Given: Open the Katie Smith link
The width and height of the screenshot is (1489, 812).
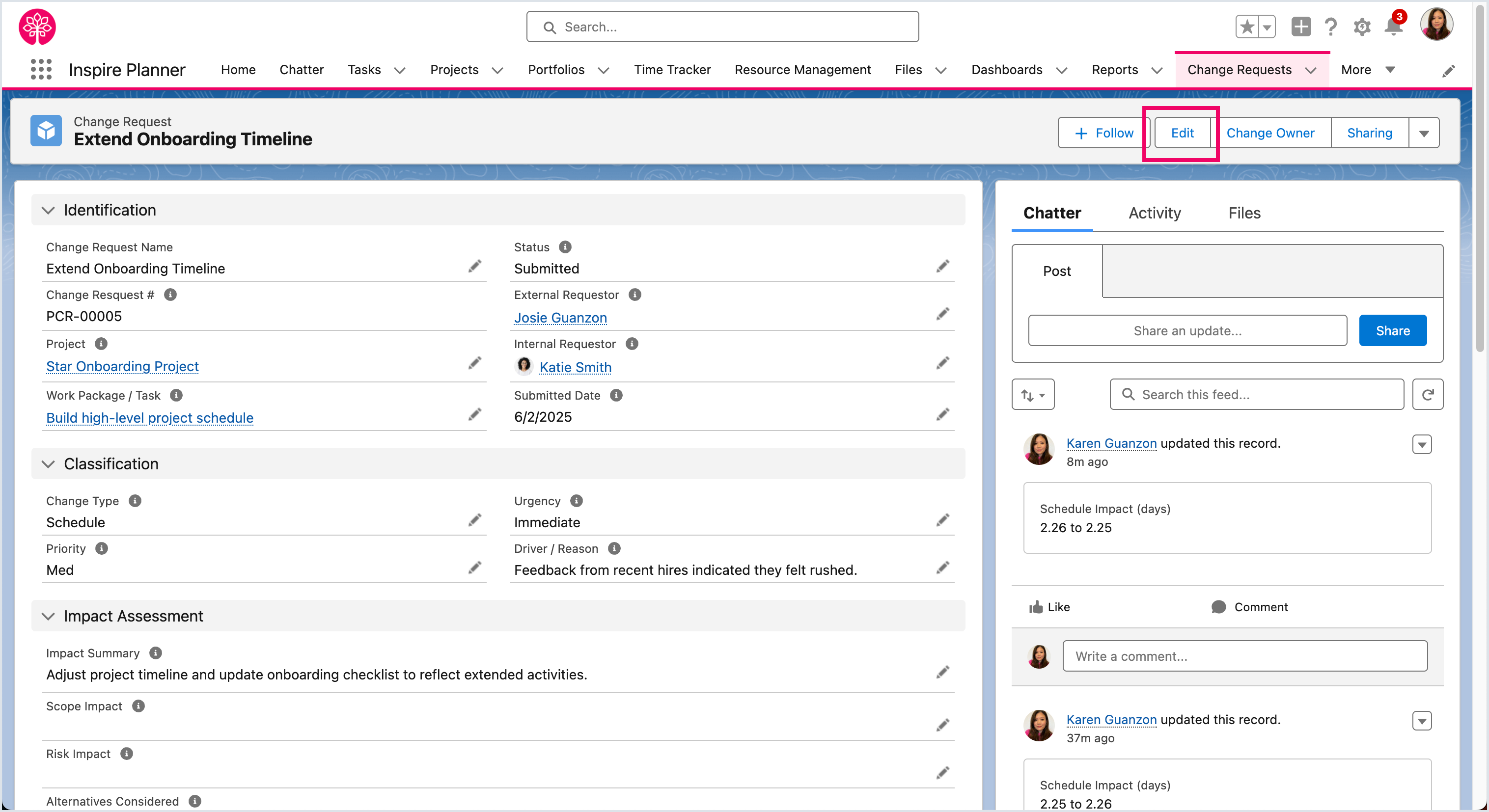Looking at the screenshot, I should click(575, 368).
